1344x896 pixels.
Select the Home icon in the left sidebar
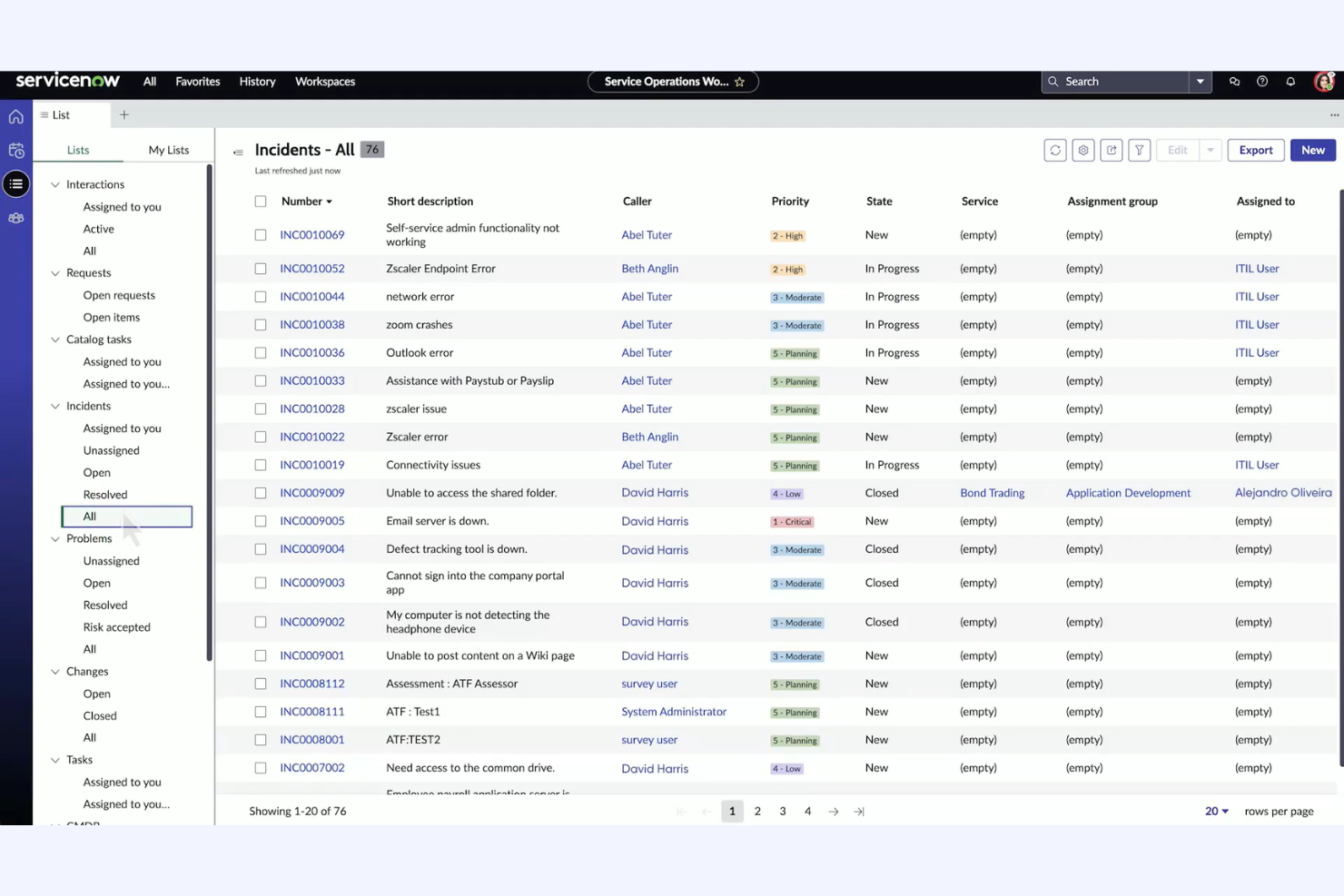[15, 116]
